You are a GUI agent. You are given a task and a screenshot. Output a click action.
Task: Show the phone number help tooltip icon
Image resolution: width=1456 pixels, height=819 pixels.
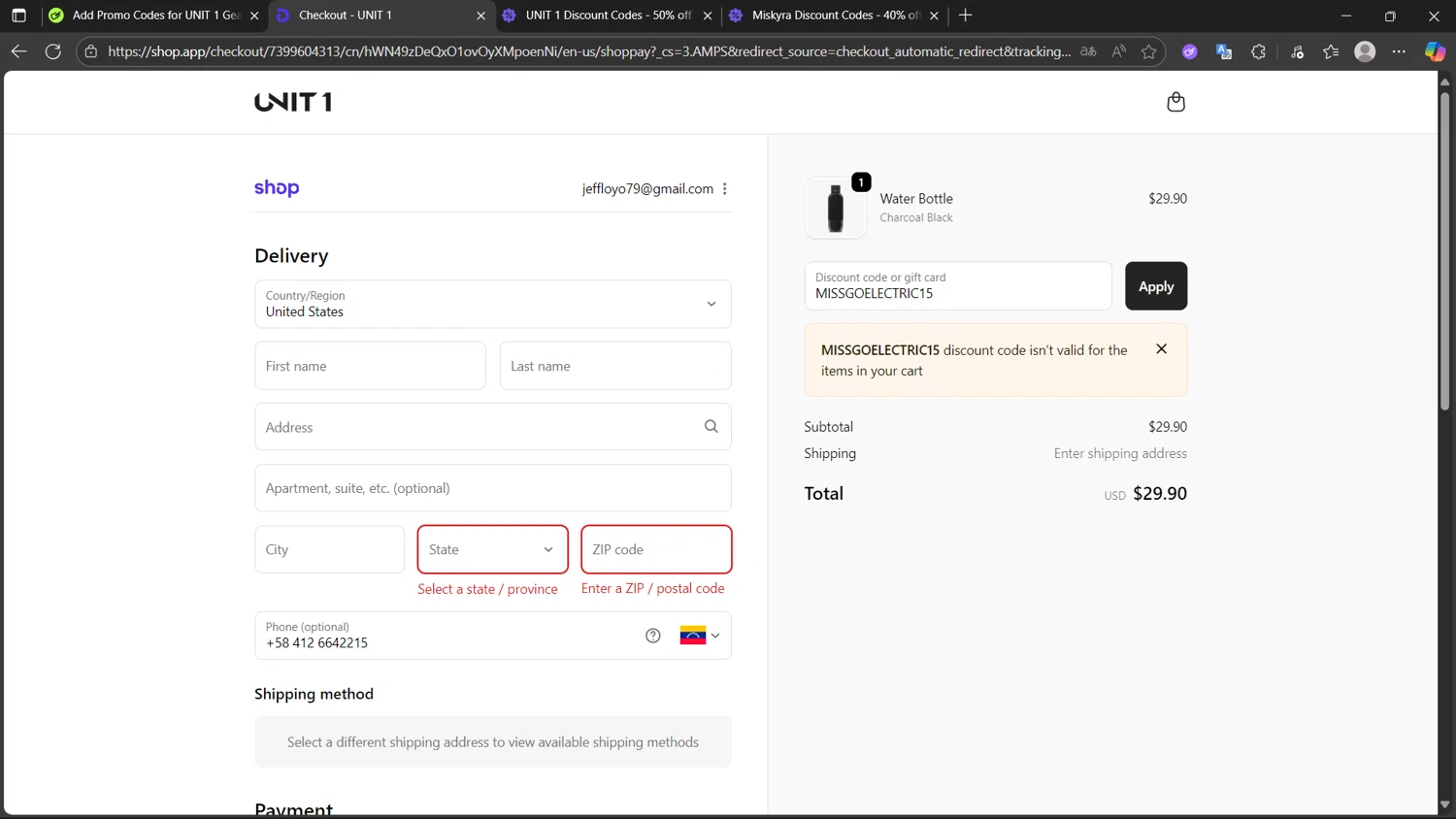point(653,636)
